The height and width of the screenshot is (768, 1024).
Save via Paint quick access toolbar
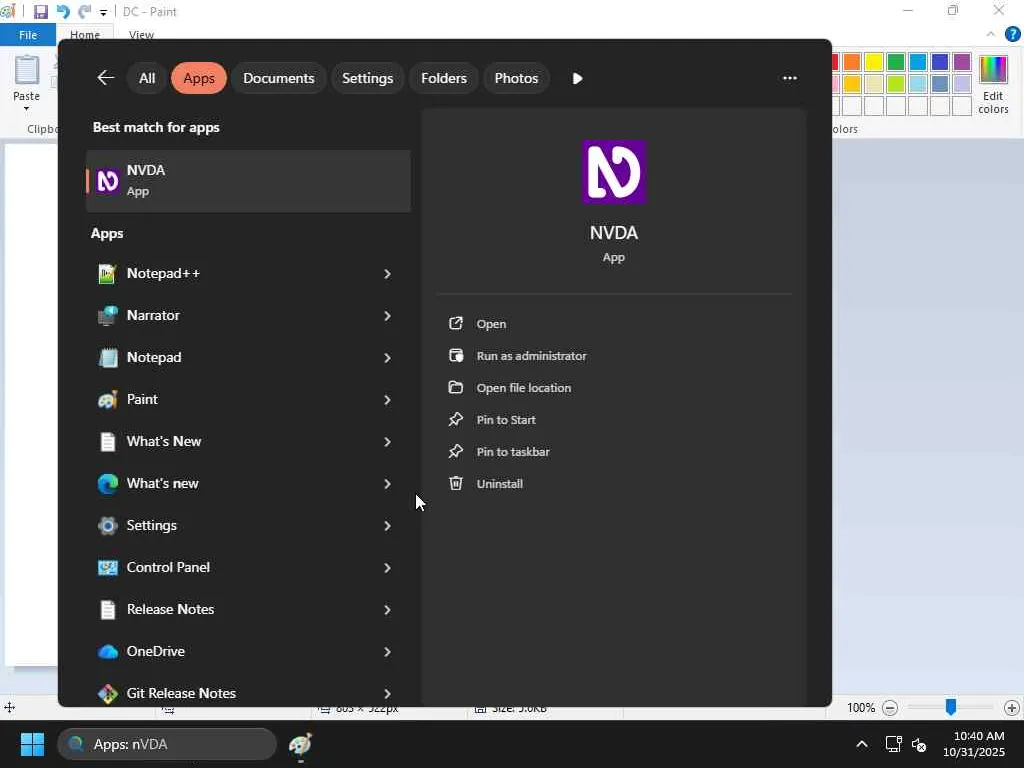40,12
